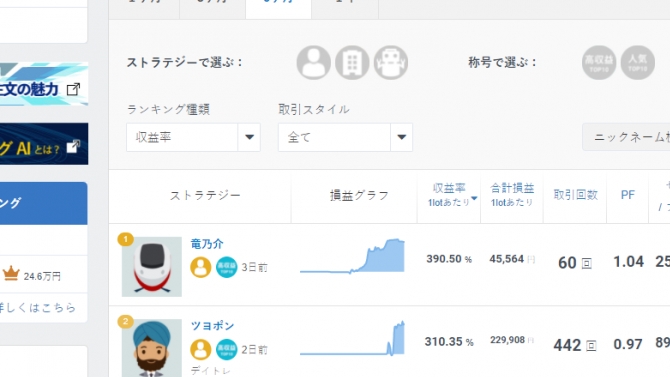Click the 45,564 total profit value
Viewport: 670px width, 377px height.
(x=512, y=259)
